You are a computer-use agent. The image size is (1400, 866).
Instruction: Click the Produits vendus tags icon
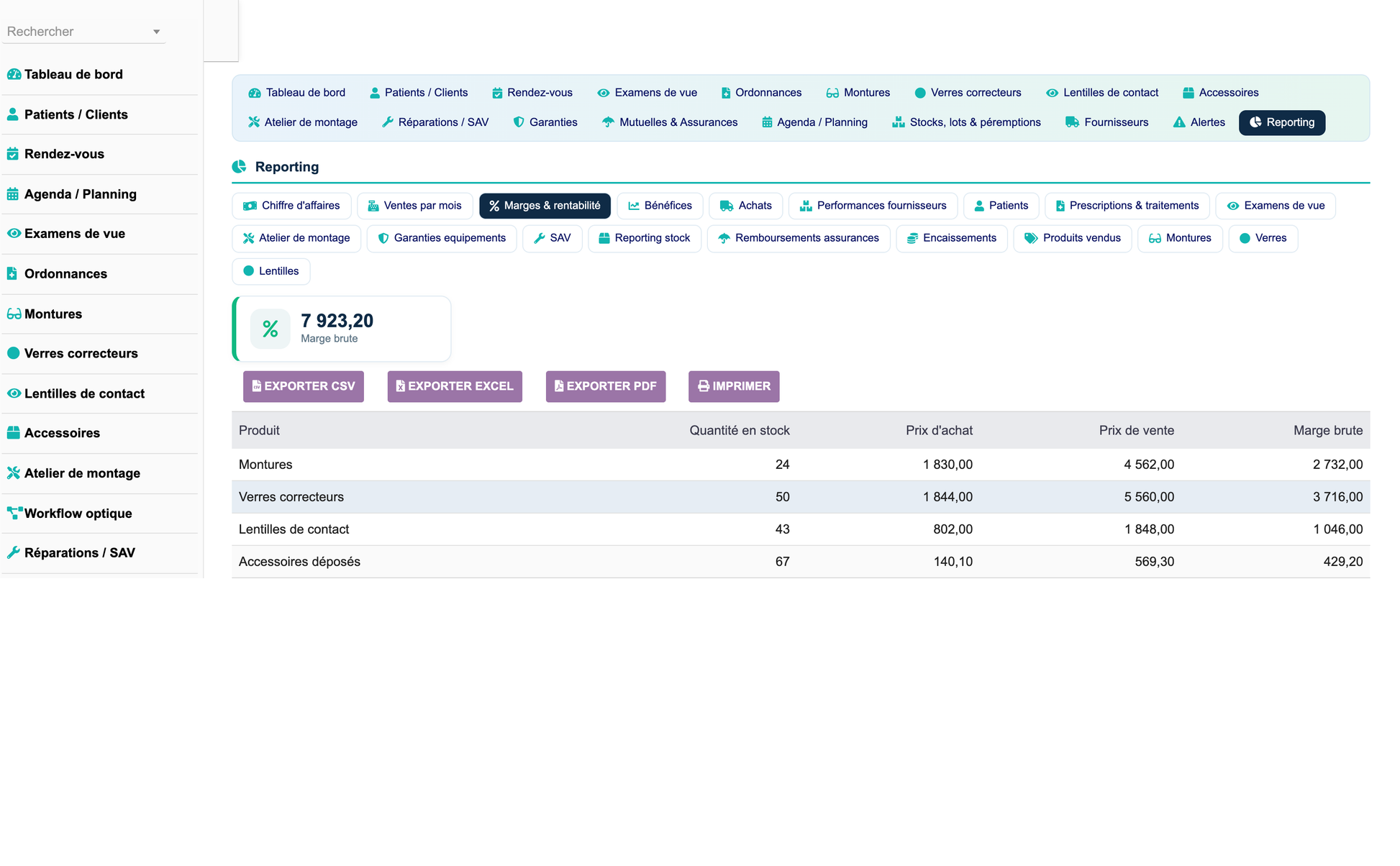[x=1031, y=238]
